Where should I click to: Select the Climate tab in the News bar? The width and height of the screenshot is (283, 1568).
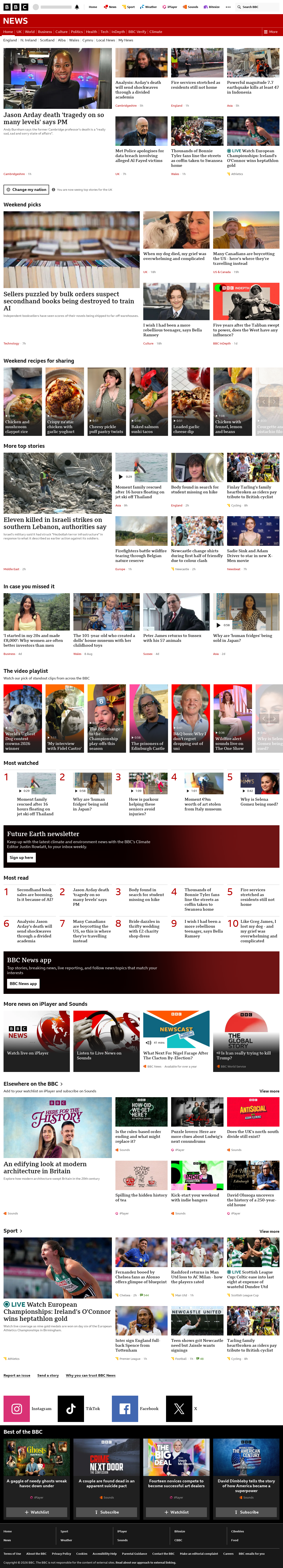[x=156, y=32]
